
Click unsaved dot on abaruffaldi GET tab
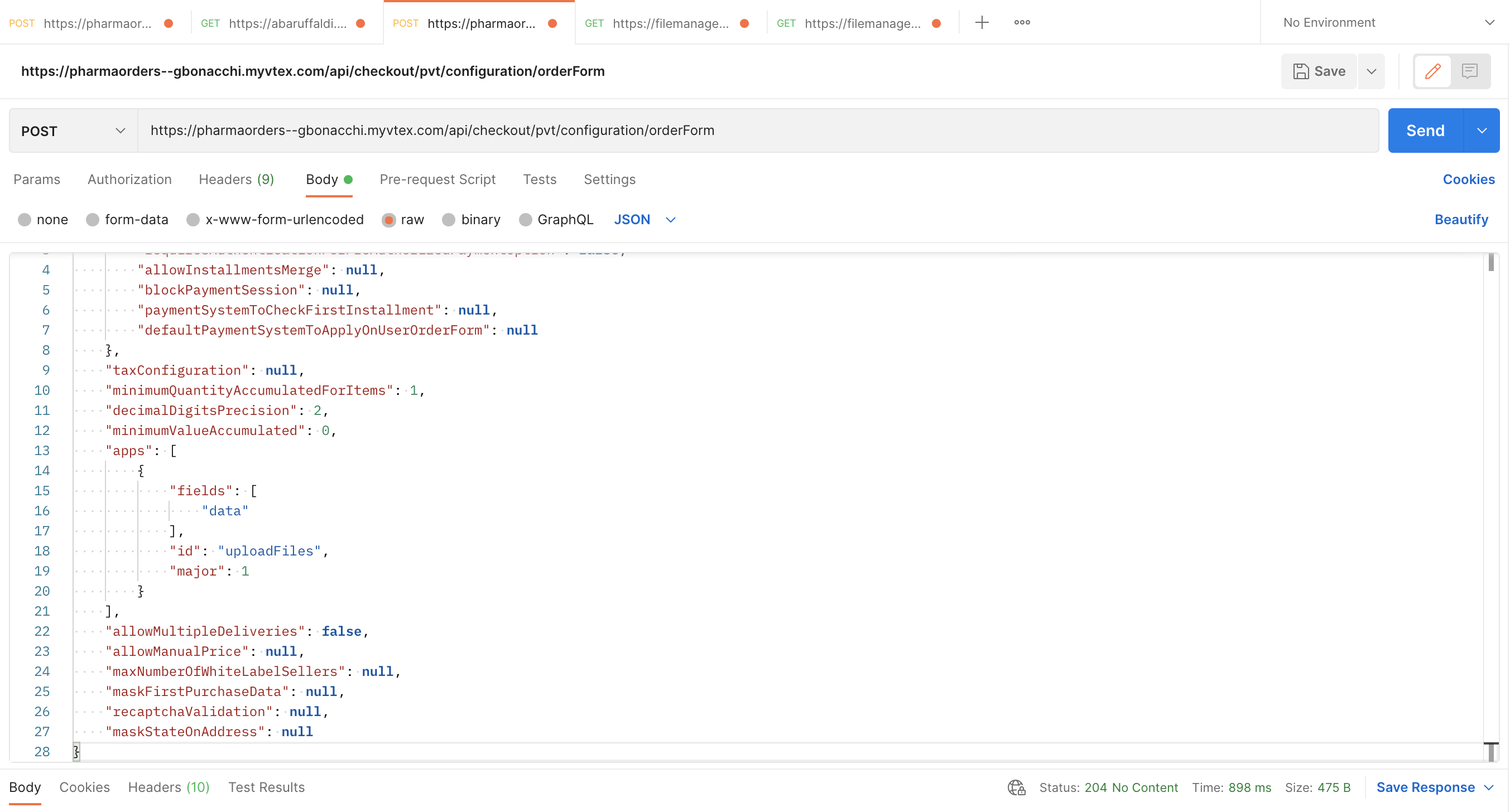click(360, 23)
